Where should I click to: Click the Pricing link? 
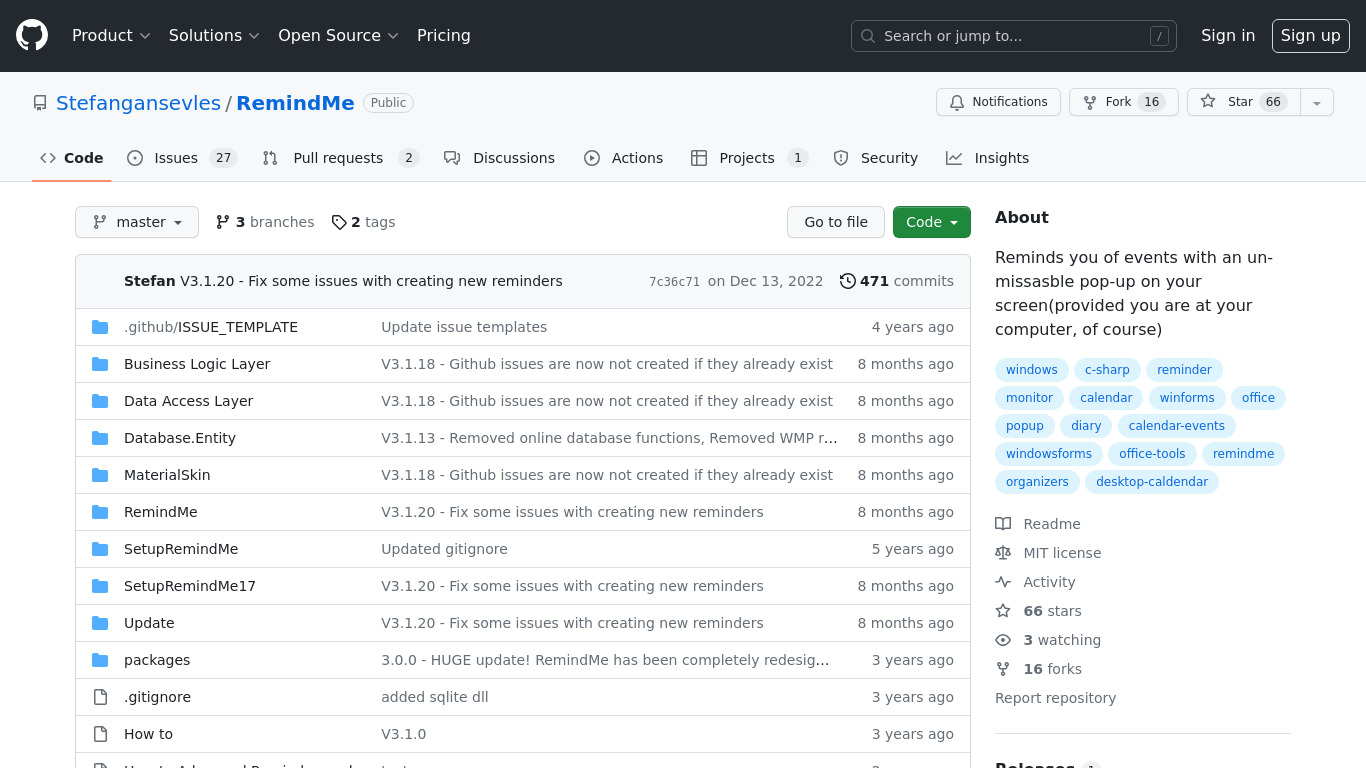click(x=444, y=36)
